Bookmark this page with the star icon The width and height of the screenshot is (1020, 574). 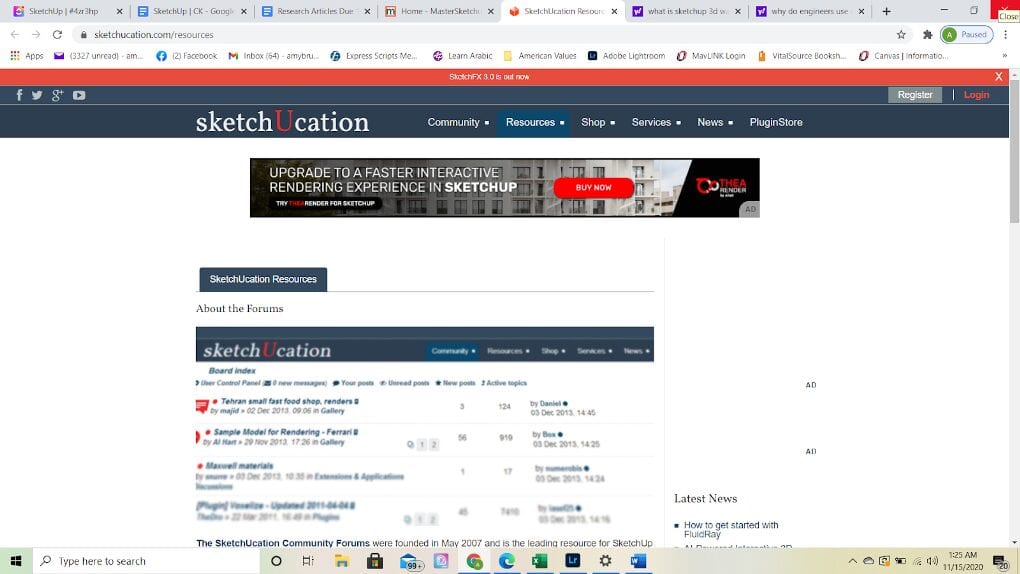901,34
